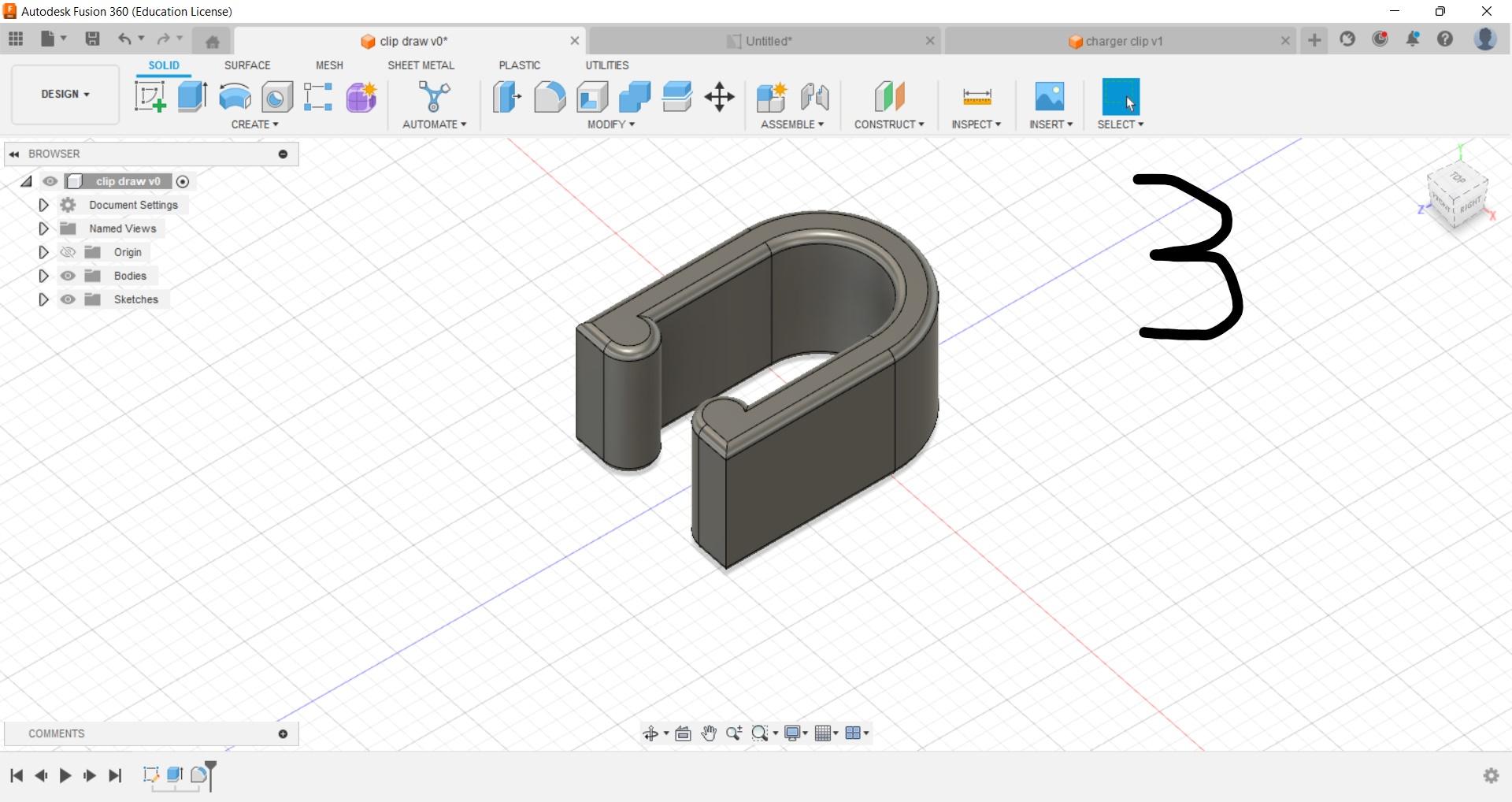Viewport: 1512px width, 802px height.
Task: Play the design timeline
Action: coord(65,776)
